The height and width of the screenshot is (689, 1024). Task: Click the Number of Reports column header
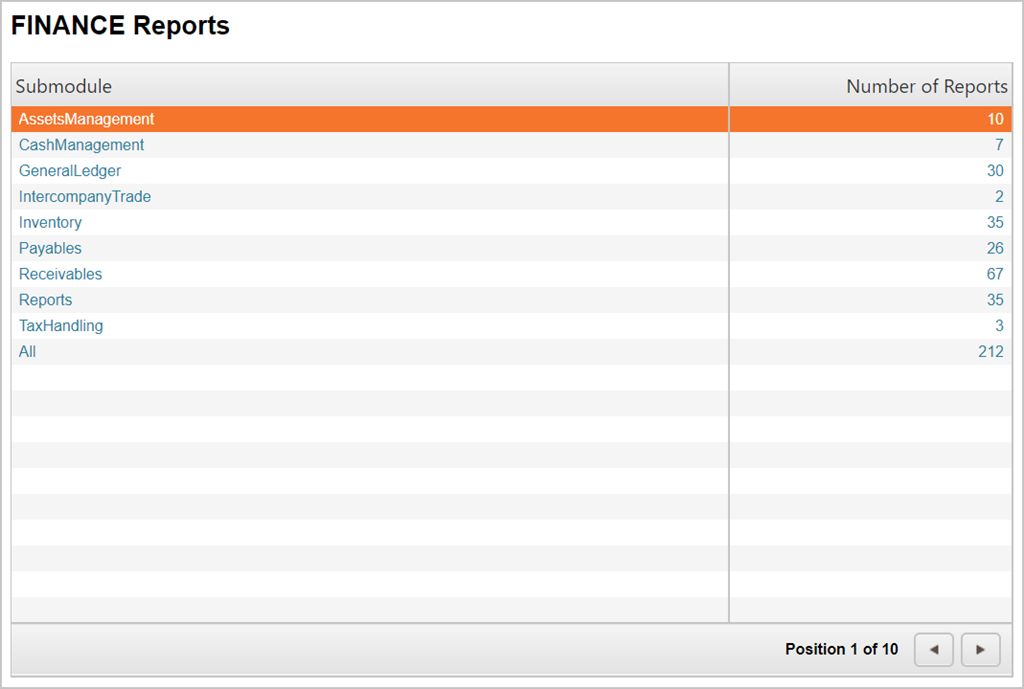[926, 86]
